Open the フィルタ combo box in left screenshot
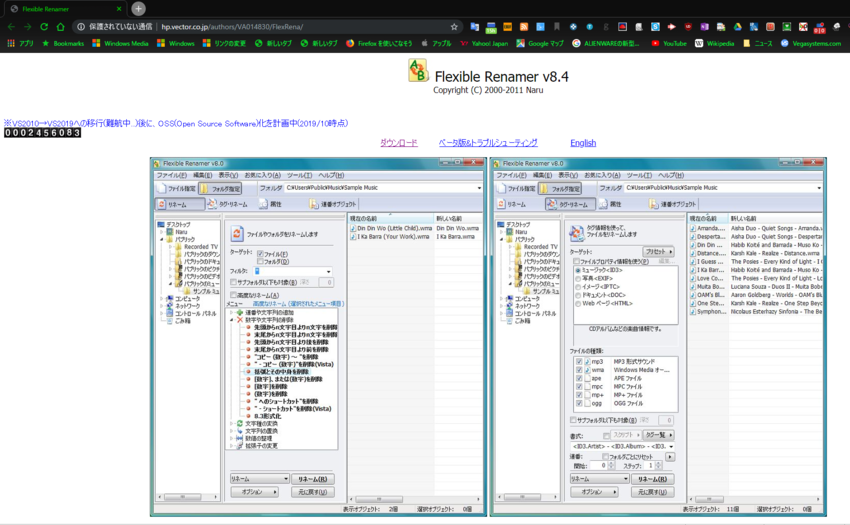This screenshot has width=850, height=525. tap(293, 271)
